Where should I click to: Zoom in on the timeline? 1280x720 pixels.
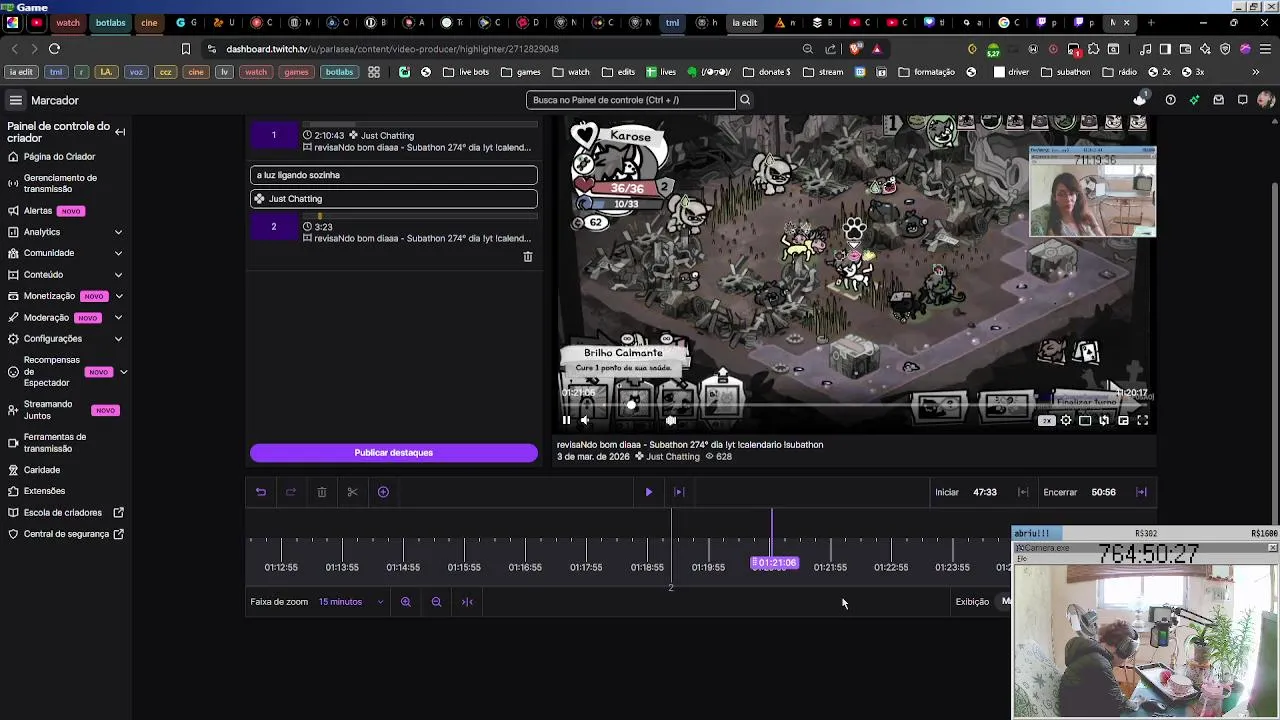(406, 602)
